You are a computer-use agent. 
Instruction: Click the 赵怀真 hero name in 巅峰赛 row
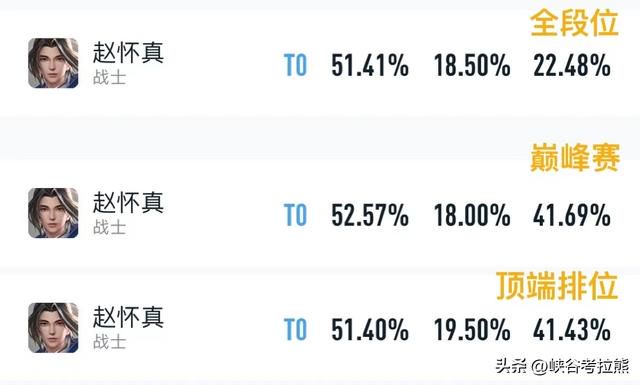pos(128,203)
